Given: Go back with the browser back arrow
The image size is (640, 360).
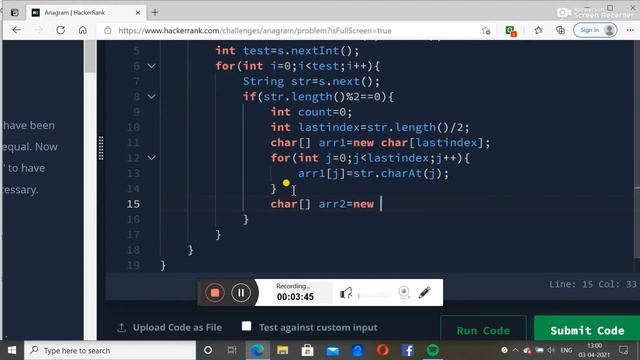Looking at the screenshot, I should (x=17, y=30).
